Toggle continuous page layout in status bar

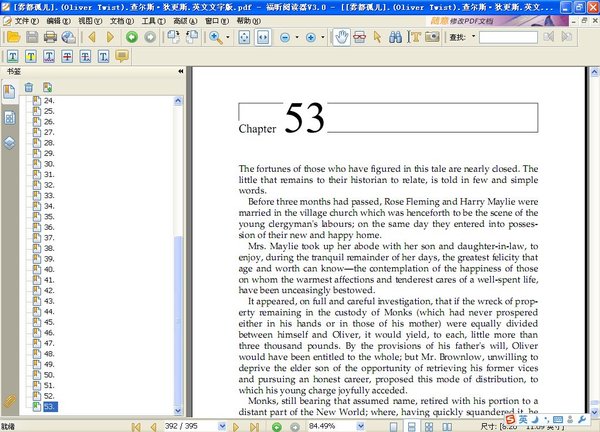411,426
